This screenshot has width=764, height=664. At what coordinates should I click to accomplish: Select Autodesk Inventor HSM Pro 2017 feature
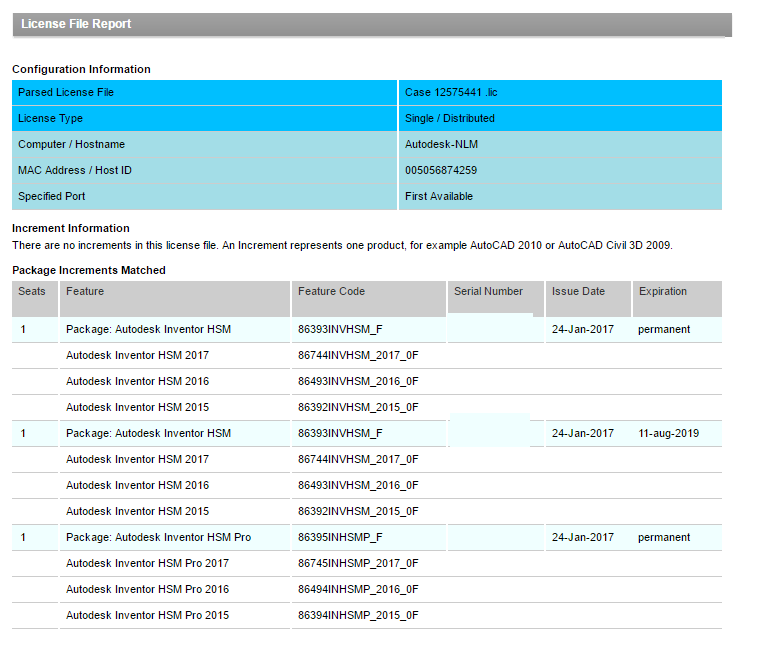[147, 563]
